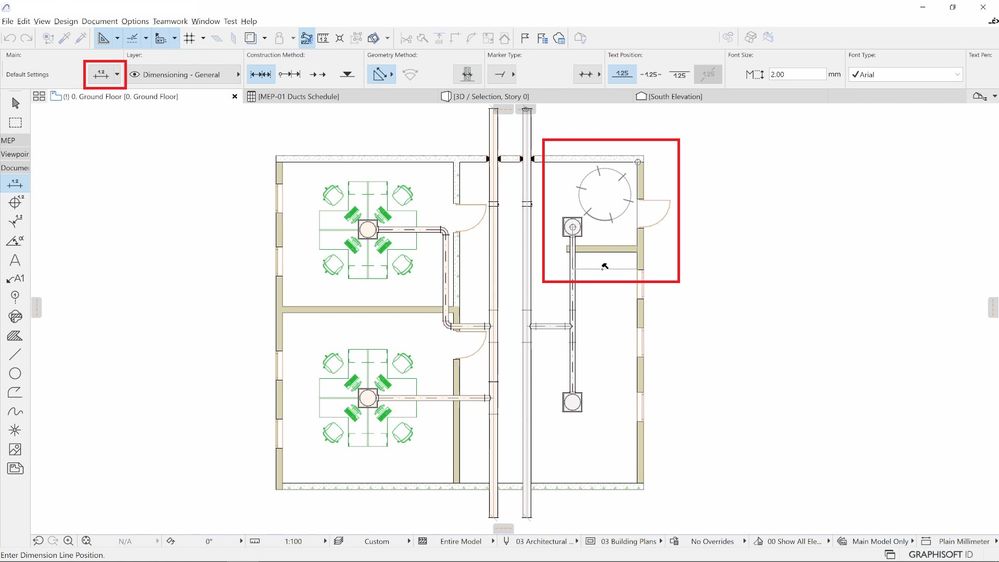Image resolution: width=999 pixels, height=562 pixels.
Task: Open the Teamwork menu
Action: (x=170, y=21)
